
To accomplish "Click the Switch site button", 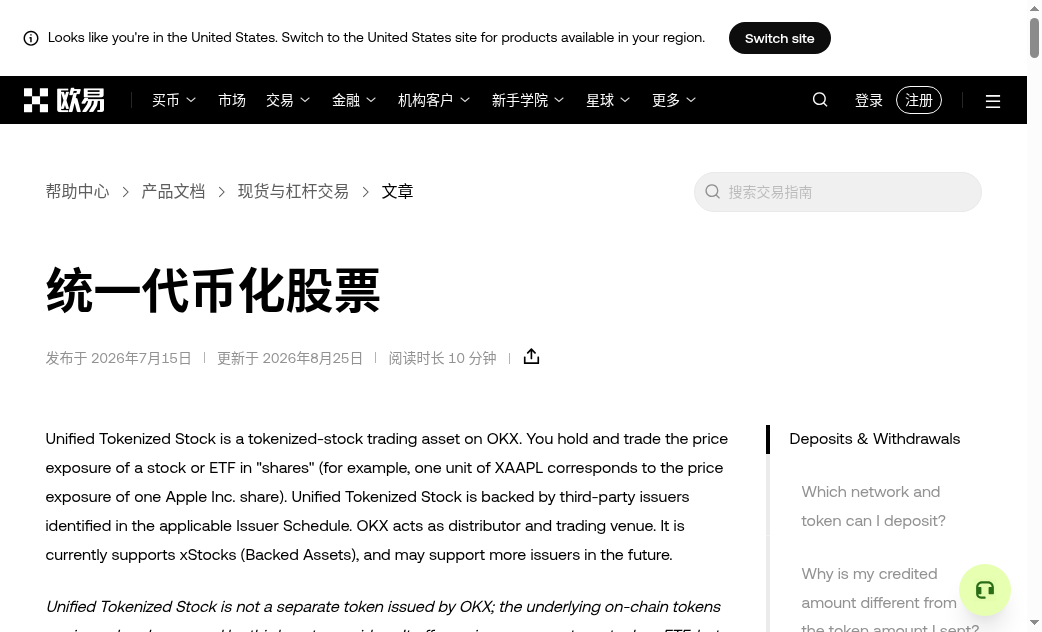I will [x=780, y=38].
